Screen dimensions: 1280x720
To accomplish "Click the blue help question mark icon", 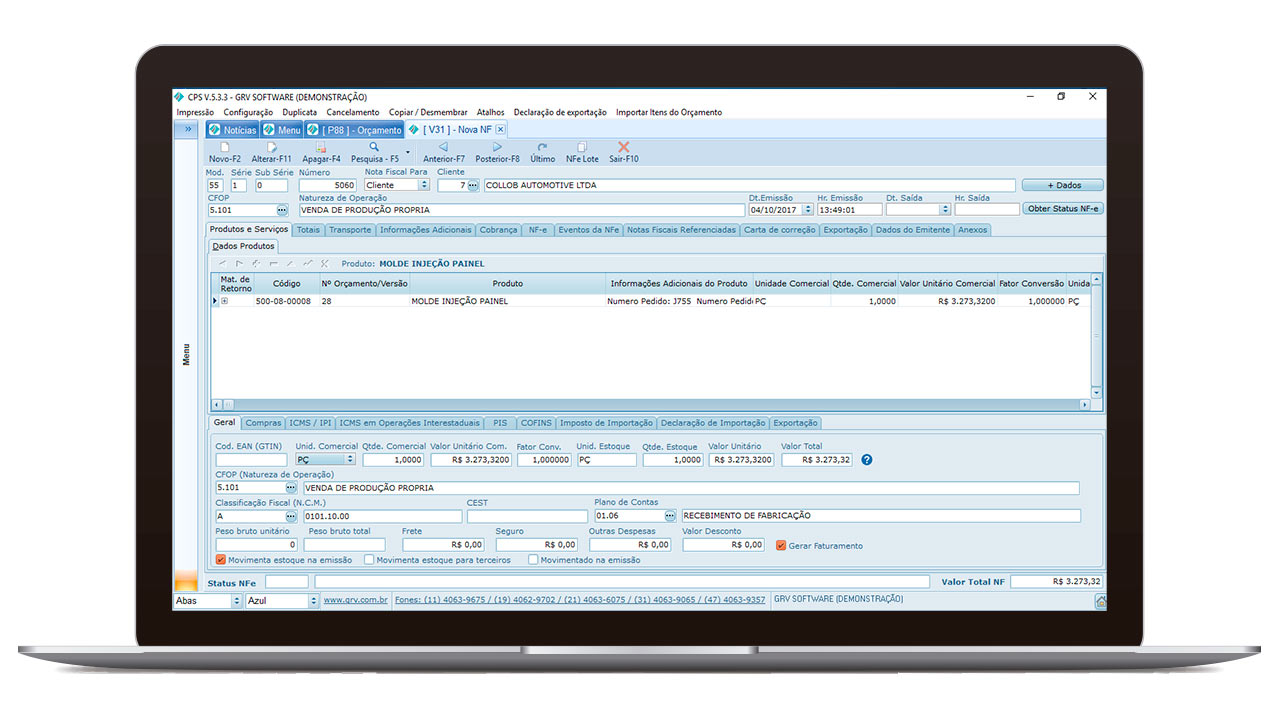I will click(x=867, y=460).
